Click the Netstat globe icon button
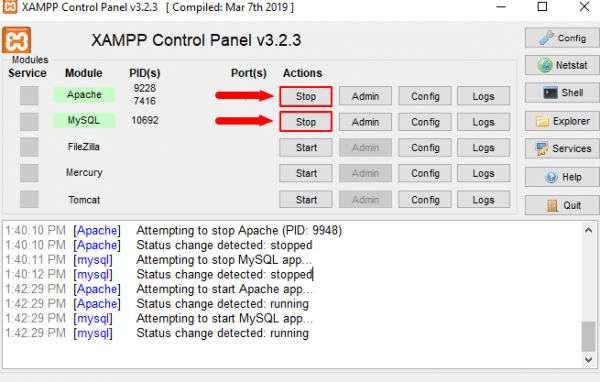The width and height of the screenshot is (600, 382). point(562,65)
